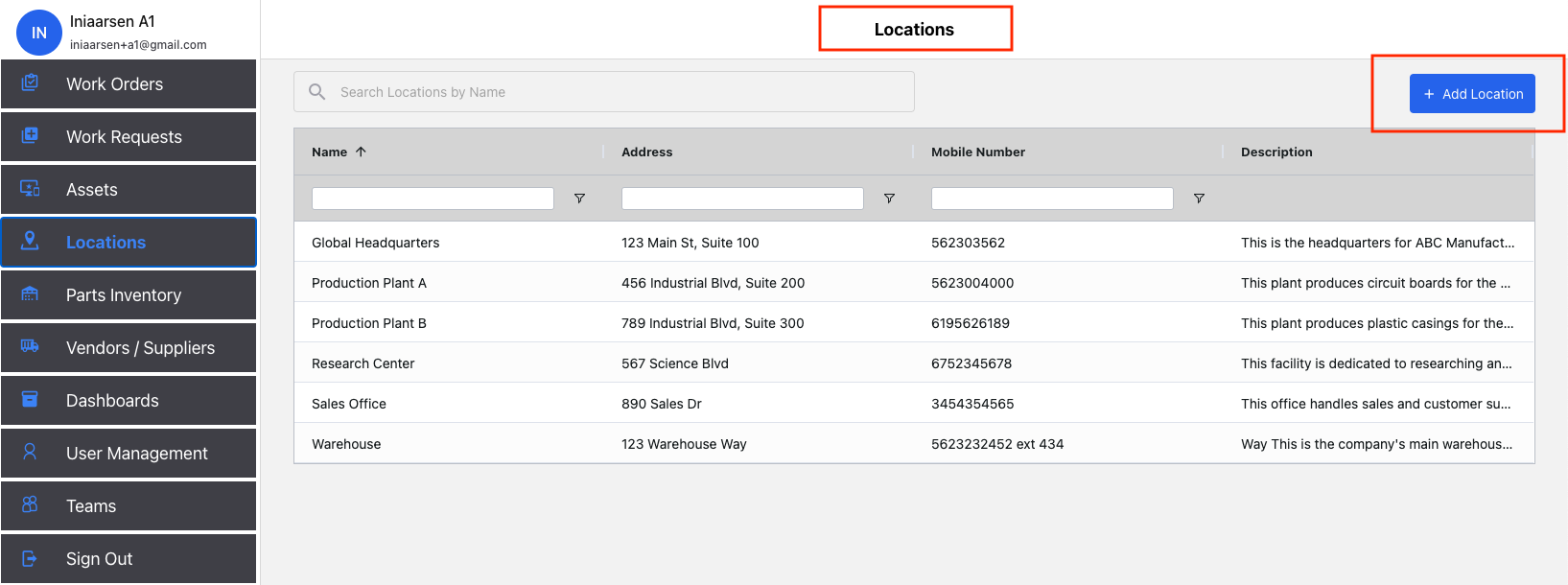Click the iniaarsen+a1@gmail.com email text
Image resolution: width=1568 pixels, height=585 pixels.
coord(138,44)
